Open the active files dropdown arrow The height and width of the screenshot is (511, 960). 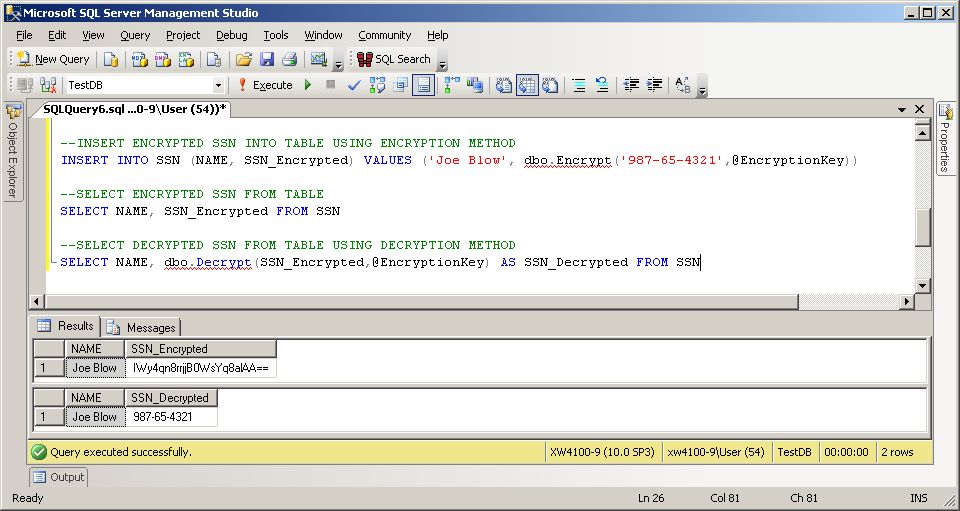pos(902,110)
